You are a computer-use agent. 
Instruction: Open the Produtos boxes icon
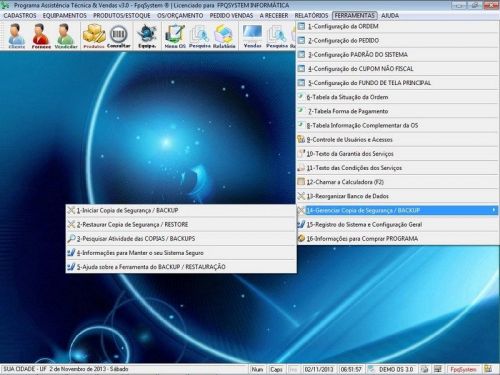[x=94, y=36]
